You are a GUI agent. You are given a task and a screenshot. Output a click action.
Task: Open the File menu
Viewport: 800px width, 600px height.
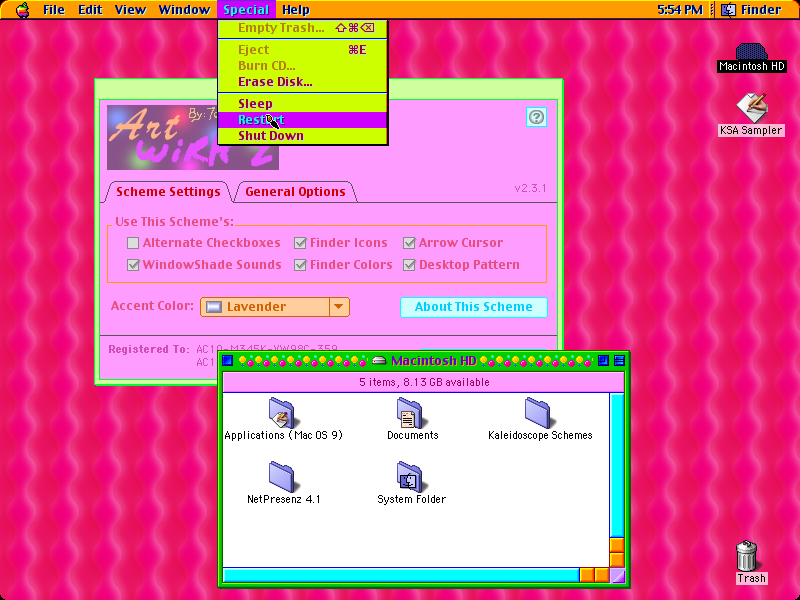54,10
